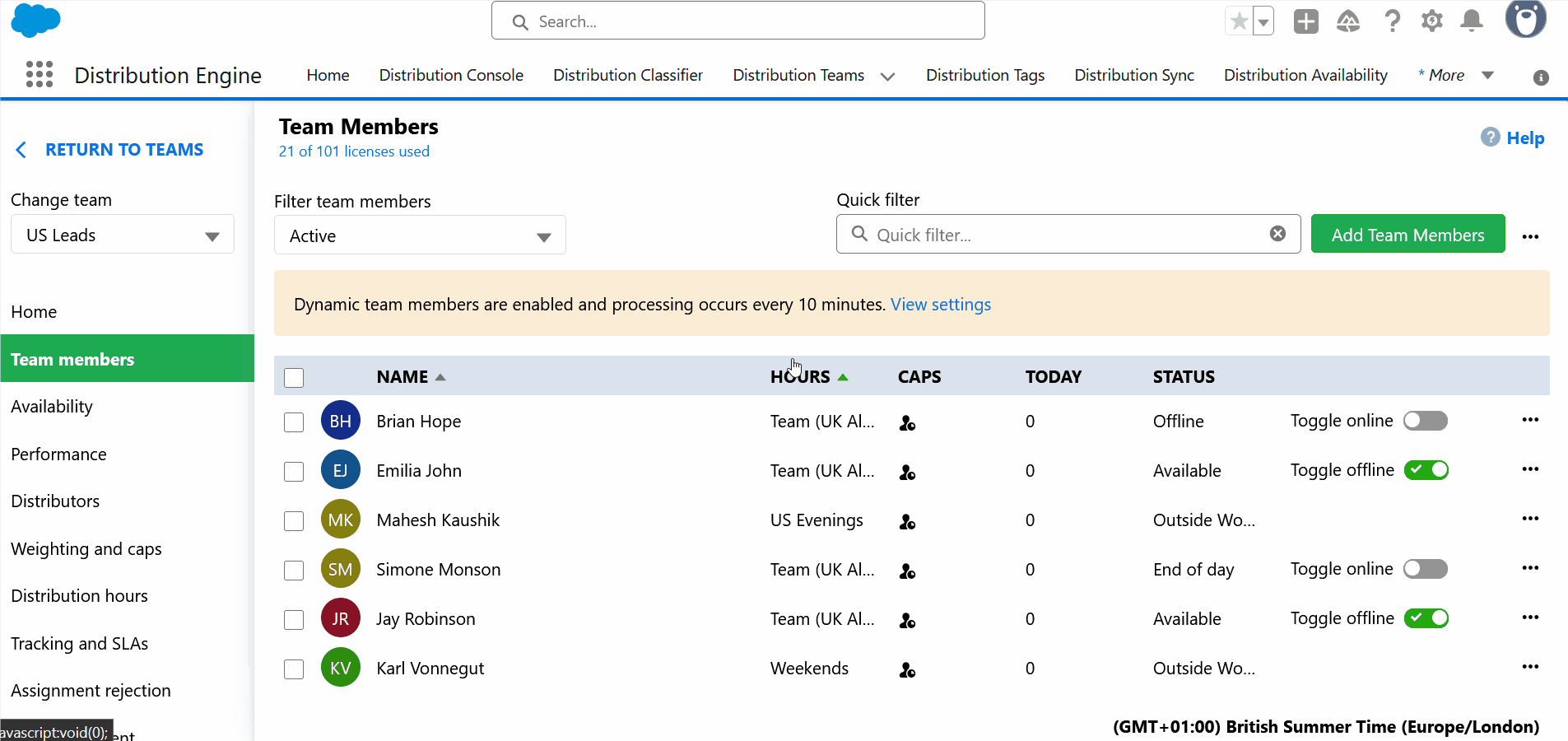
Task: Click the Salesforce cloud logo
Action: 35,20
